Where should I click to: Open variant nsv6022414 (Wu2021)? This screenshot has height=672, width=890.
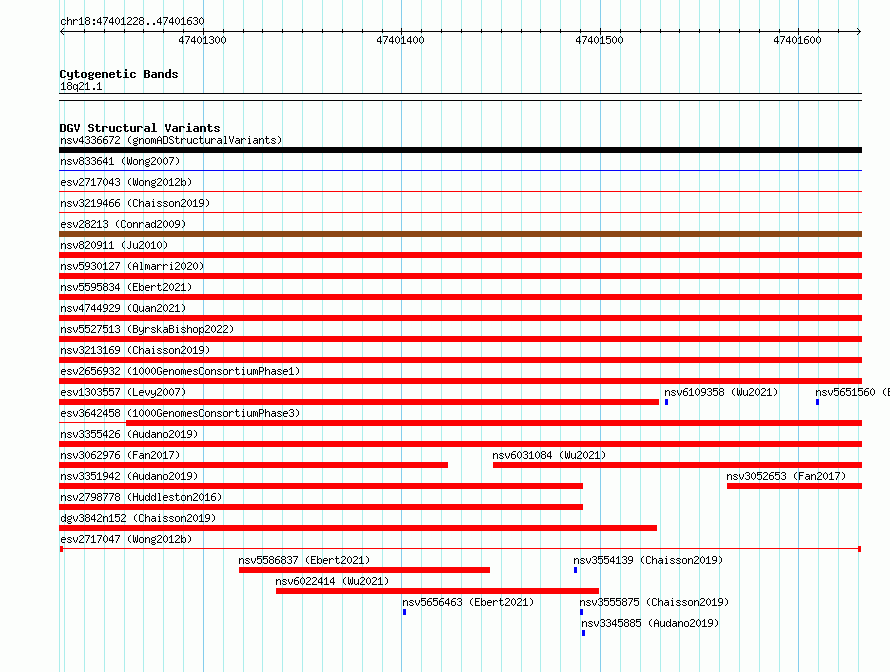click(332, 581)
